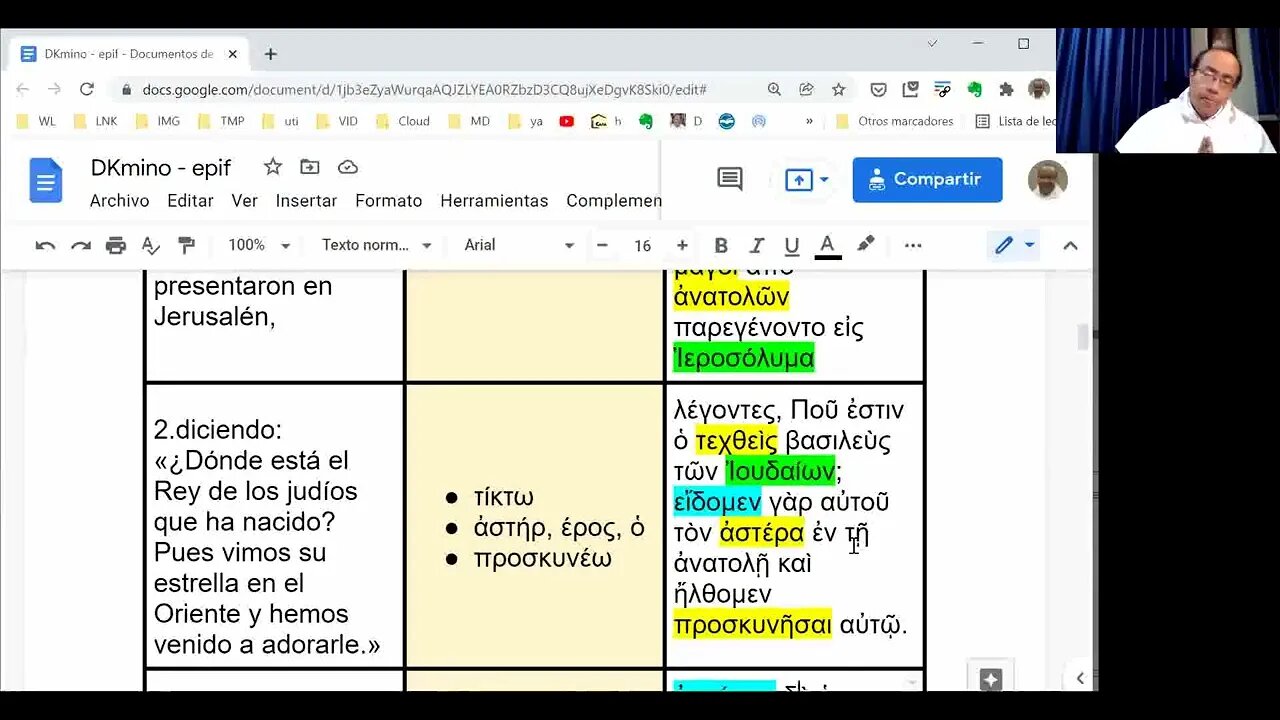Click the Compartir share button
The image size is (1280, 720).
(x=927, y=180)
